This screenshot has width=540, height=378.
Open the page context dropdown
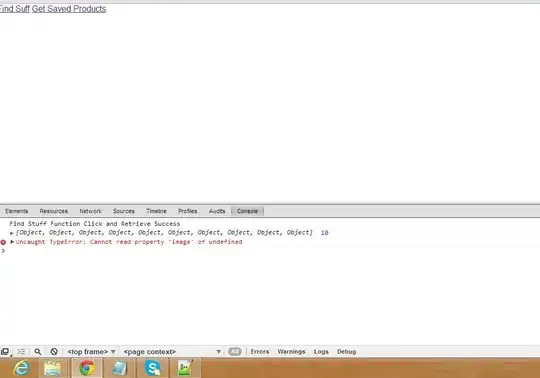(x=172, y=351)
